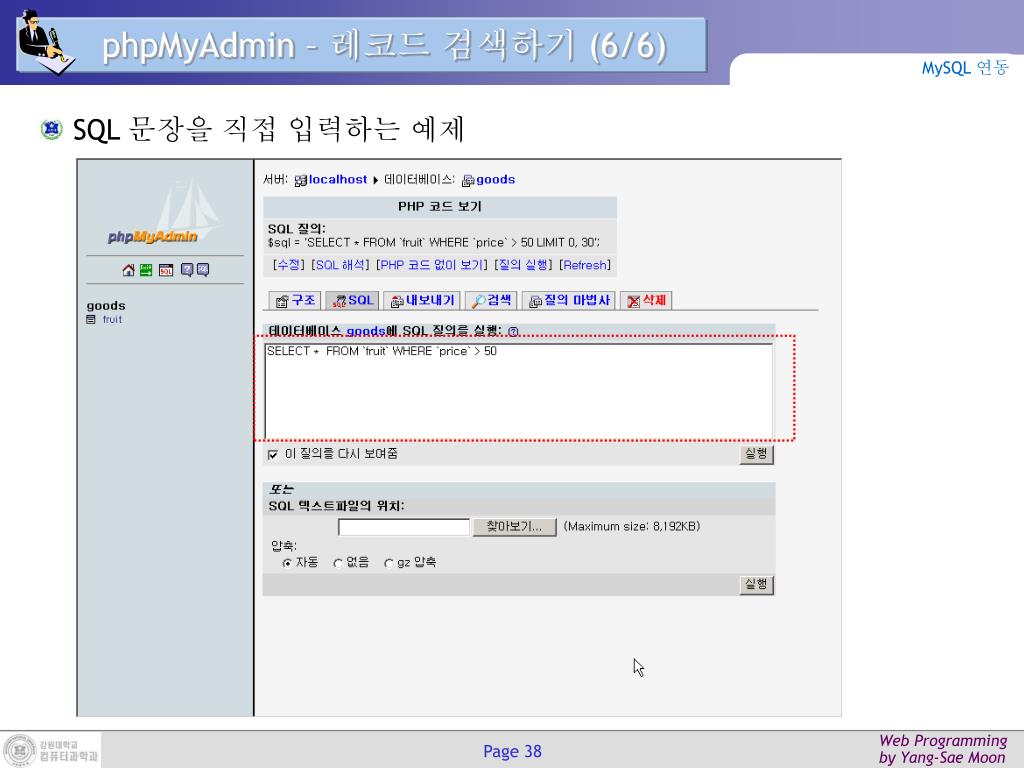Viewport: 1024px width, 768px height.
Task: Open the 질의 마법사 tab
Action: click(569, 300)
